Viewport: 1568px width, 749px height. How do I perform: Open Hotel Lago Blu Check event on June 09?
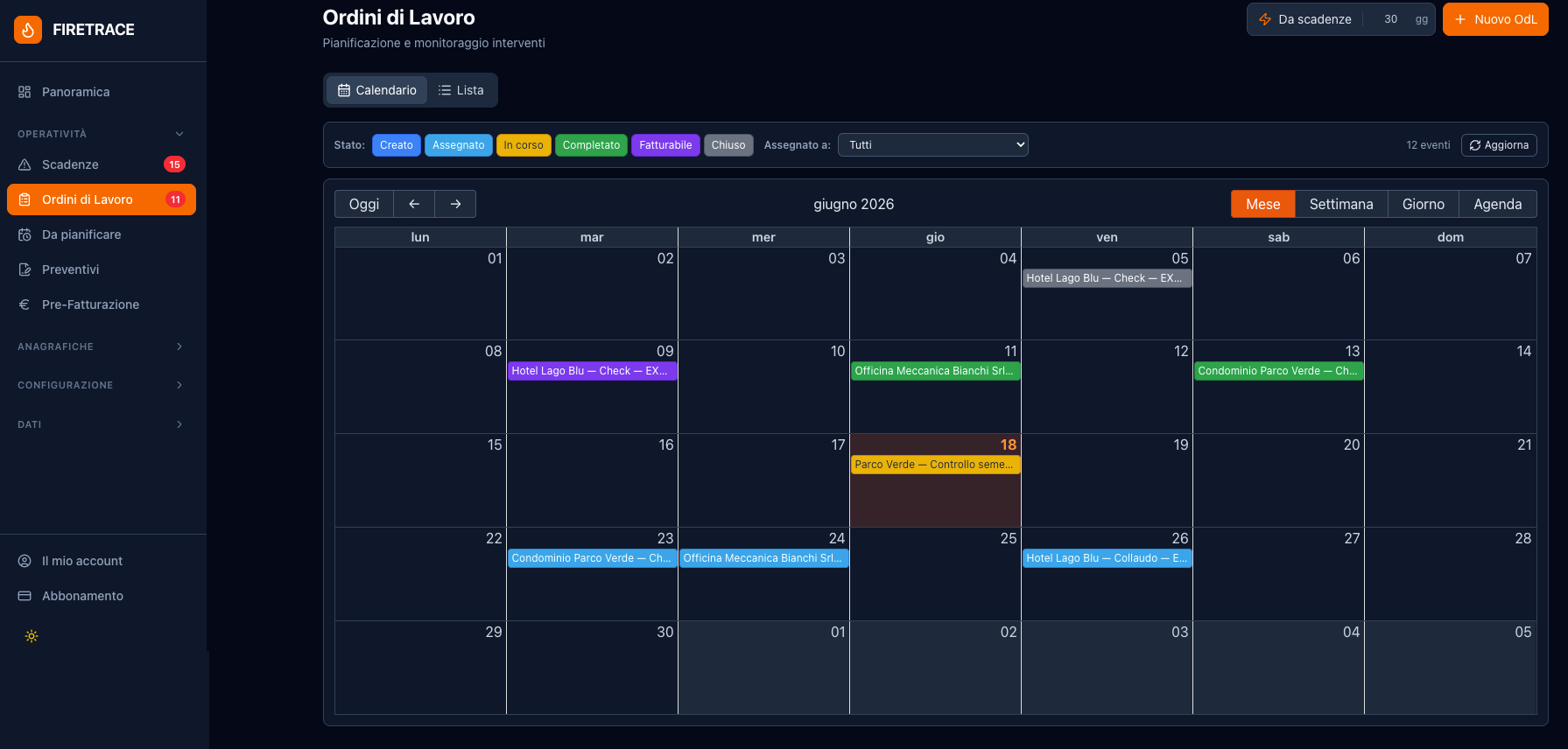[x=592, y=371]
